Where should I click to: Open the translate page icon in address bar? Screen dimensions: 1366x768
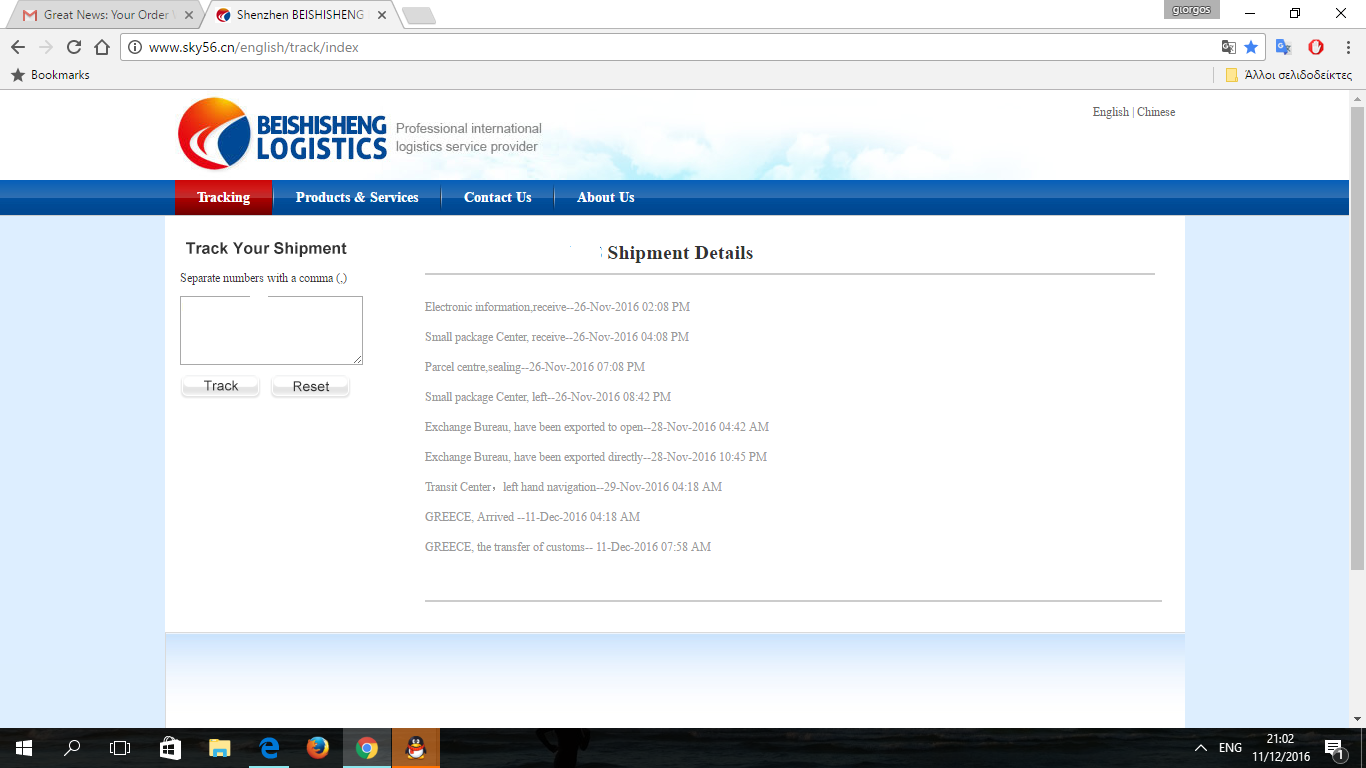click(1228, 47)
